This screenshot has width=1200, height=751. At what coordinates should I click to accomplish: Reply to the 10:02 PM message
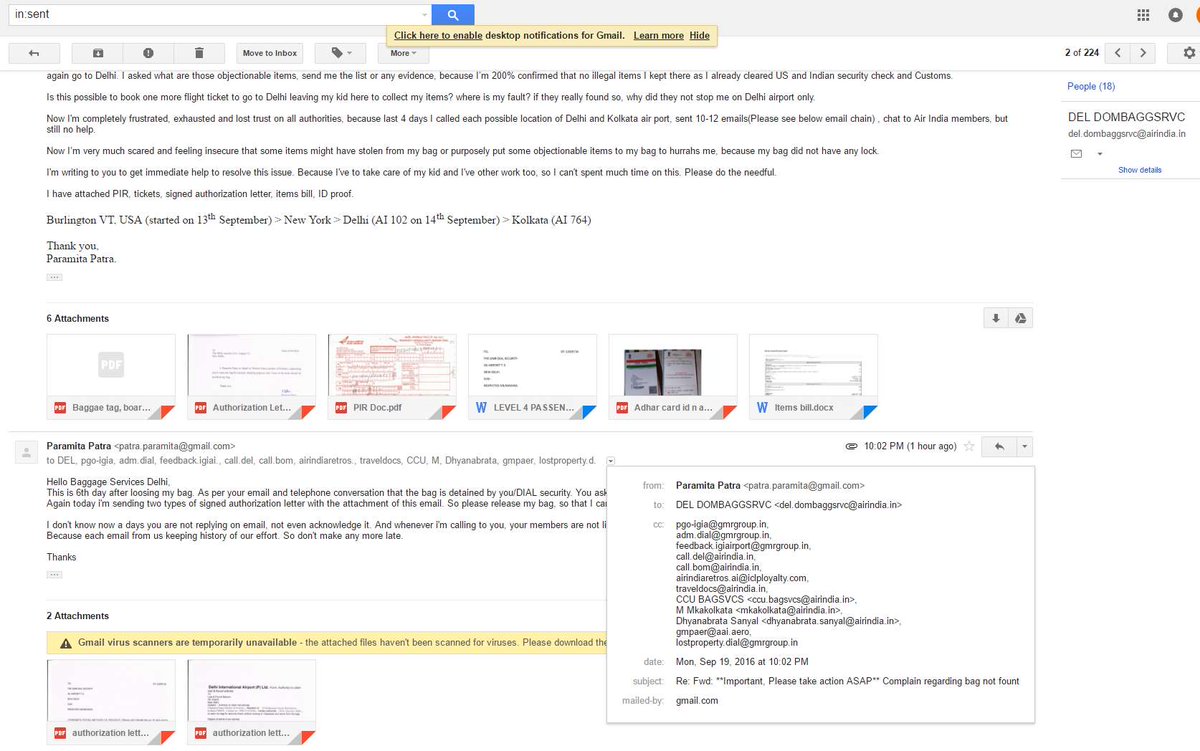1000,446
